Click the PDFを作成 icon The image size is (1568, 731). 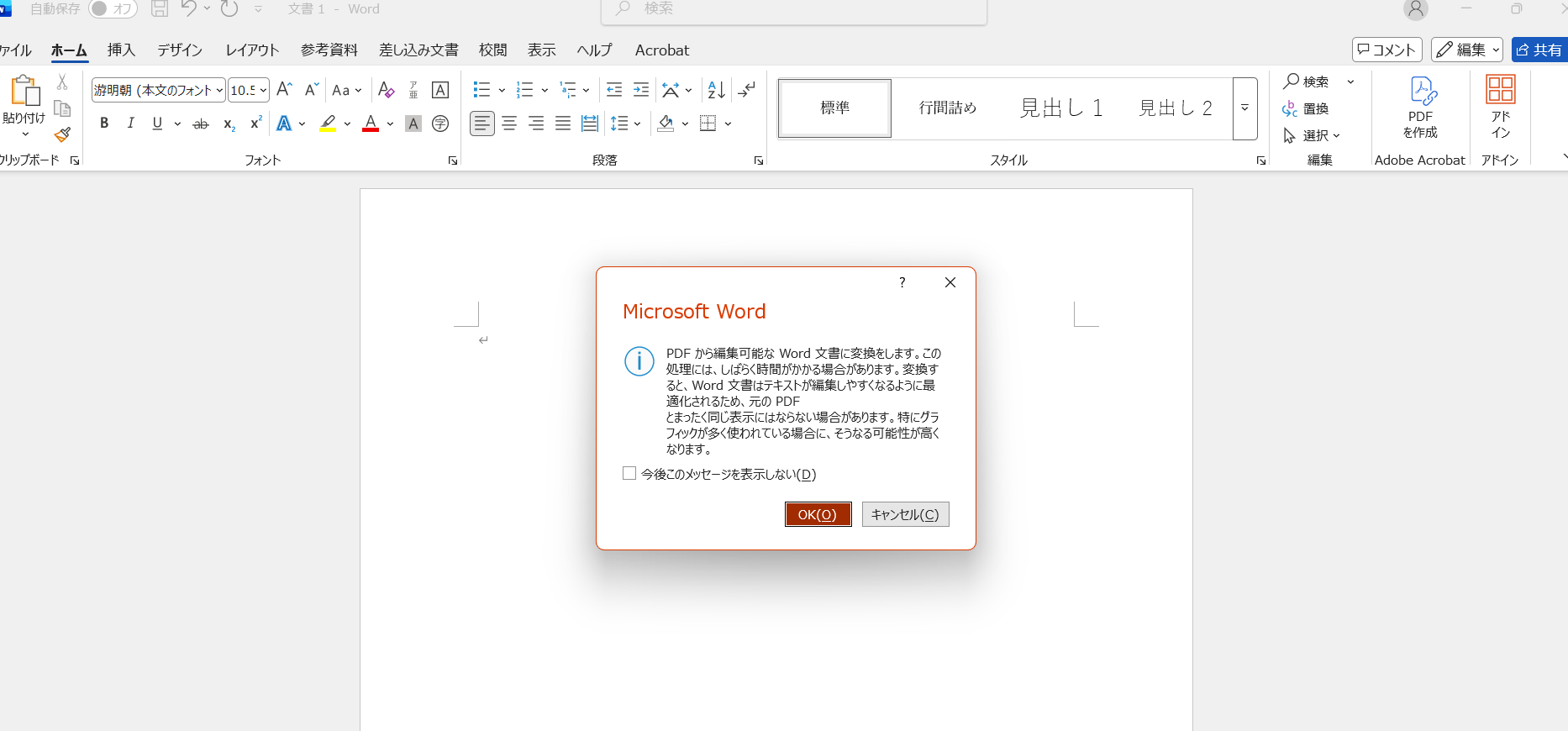pos(1420,108)
